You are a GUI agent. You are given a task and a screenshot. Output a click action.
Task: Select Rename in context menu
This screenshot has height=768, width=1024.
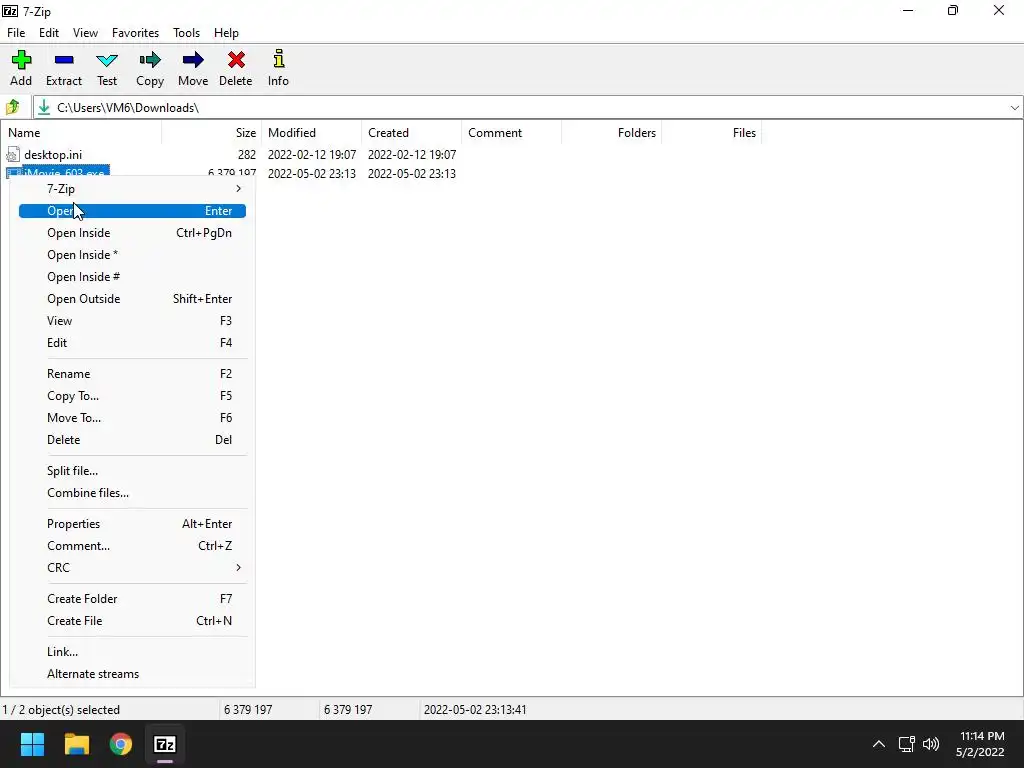pos(133,374)
